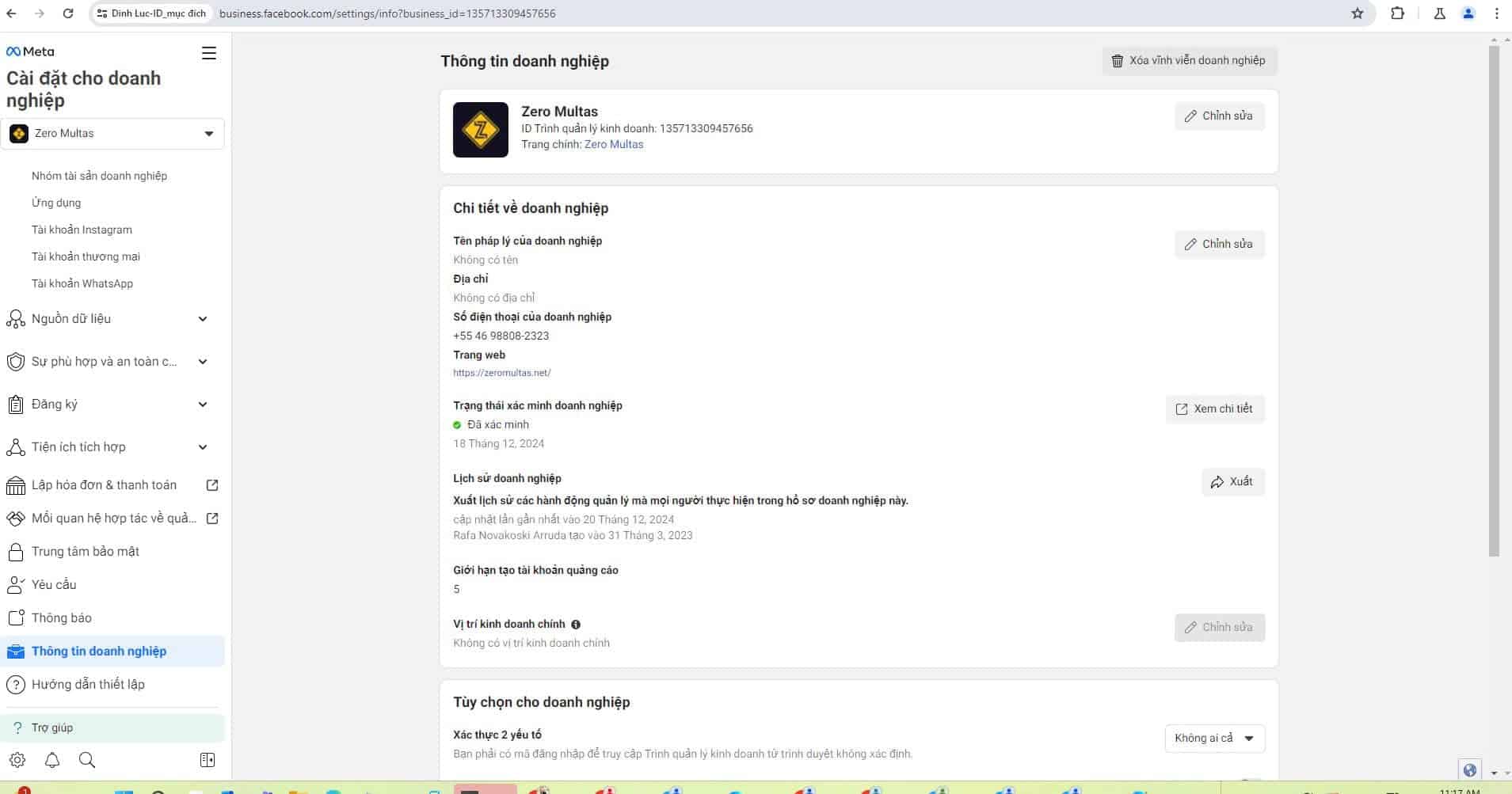Click external link icon for Mối quan hệ hợp tác
This screenshot has width=1512, height=794.
pos(212,519)
